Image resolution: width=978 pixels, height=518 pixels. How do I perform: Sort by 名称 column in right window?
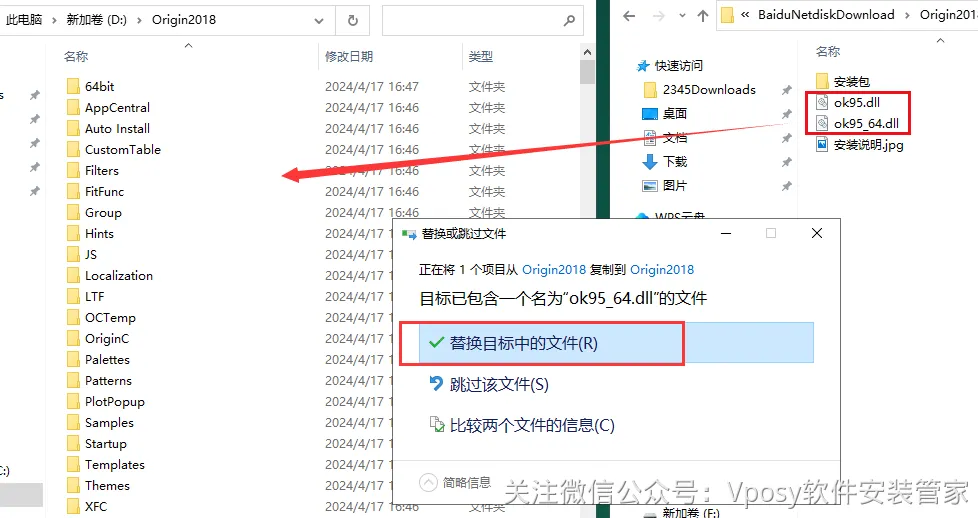[828, 51]
